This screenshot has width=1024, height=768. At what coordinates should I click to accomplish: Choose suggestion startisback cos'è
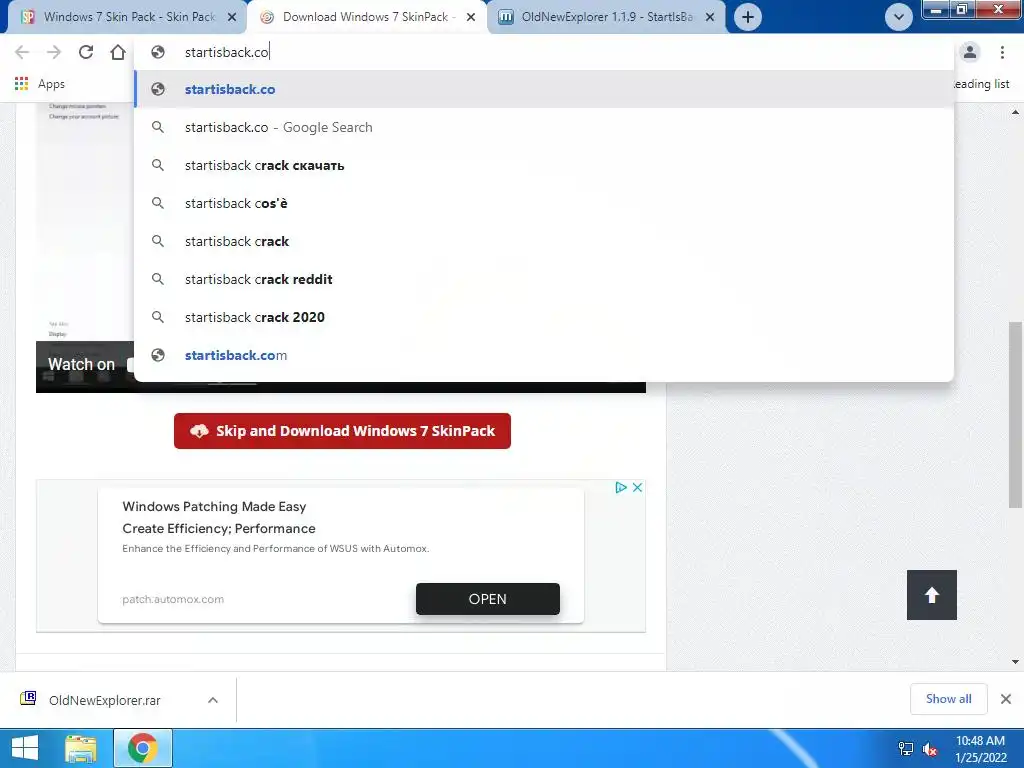pyautogui.click(x=543, y=203)
